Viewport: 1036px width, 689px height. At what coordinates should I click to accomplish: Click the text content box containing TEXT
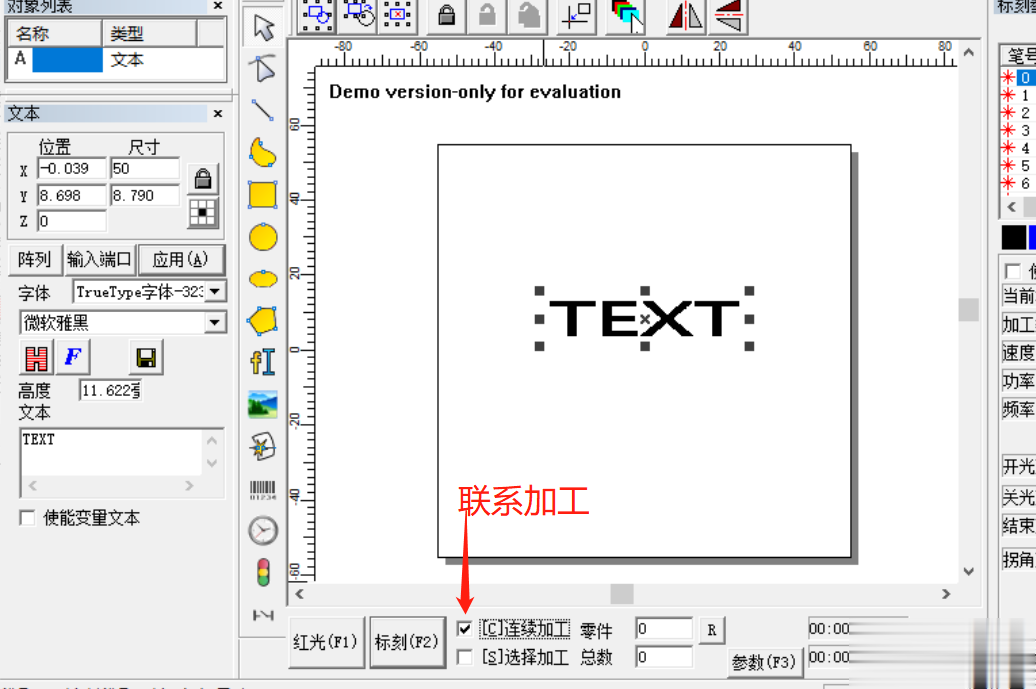(112, 452)
